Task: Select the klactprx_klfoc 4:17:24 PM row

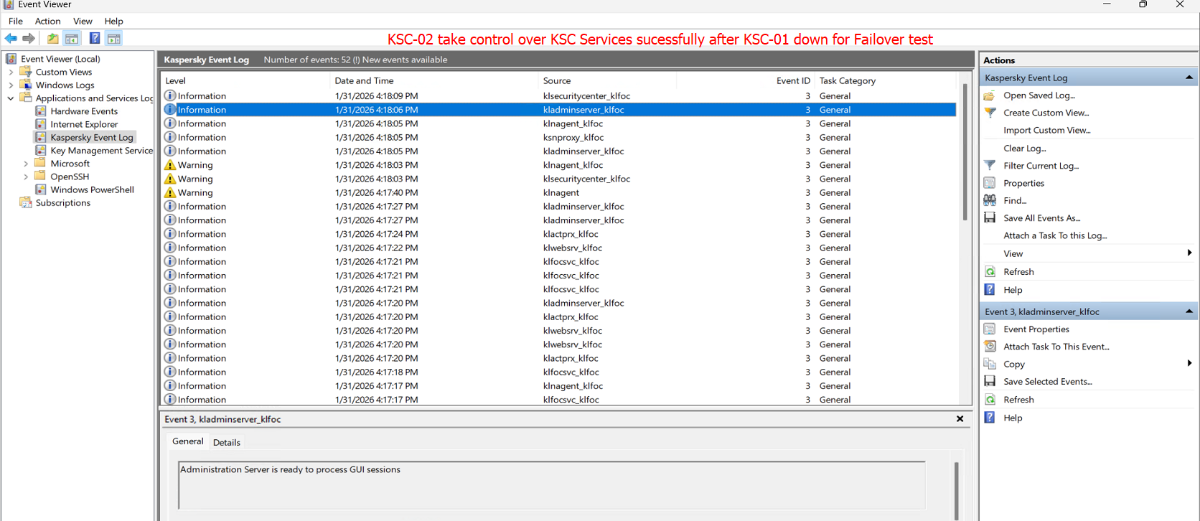Action: pos(559,234)
